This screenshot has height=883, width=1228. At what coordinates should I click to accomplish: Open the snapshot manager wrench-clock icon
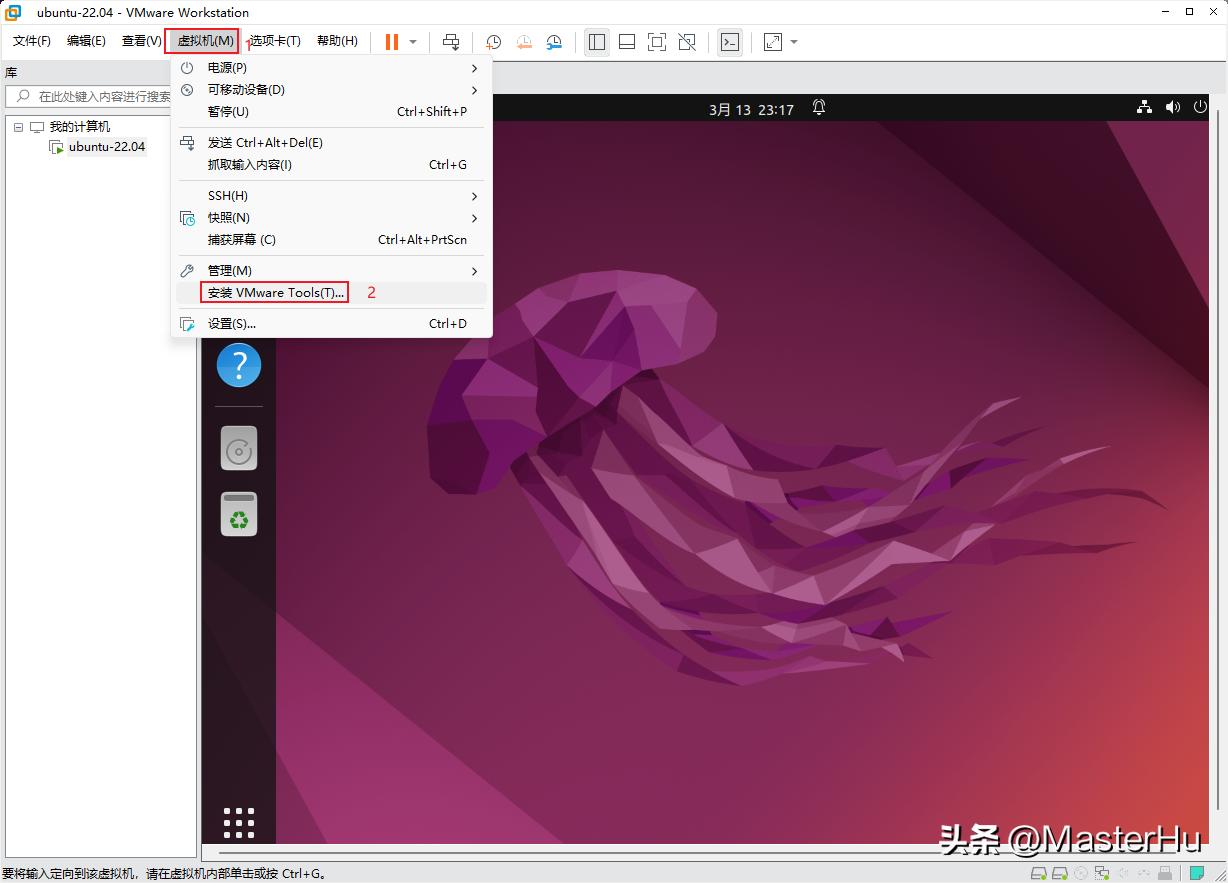coord(554,42)
